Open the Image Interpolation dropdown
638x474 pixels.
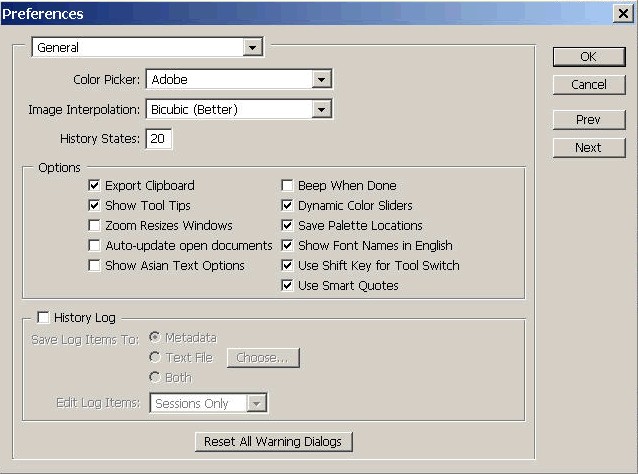pos(321,109)
